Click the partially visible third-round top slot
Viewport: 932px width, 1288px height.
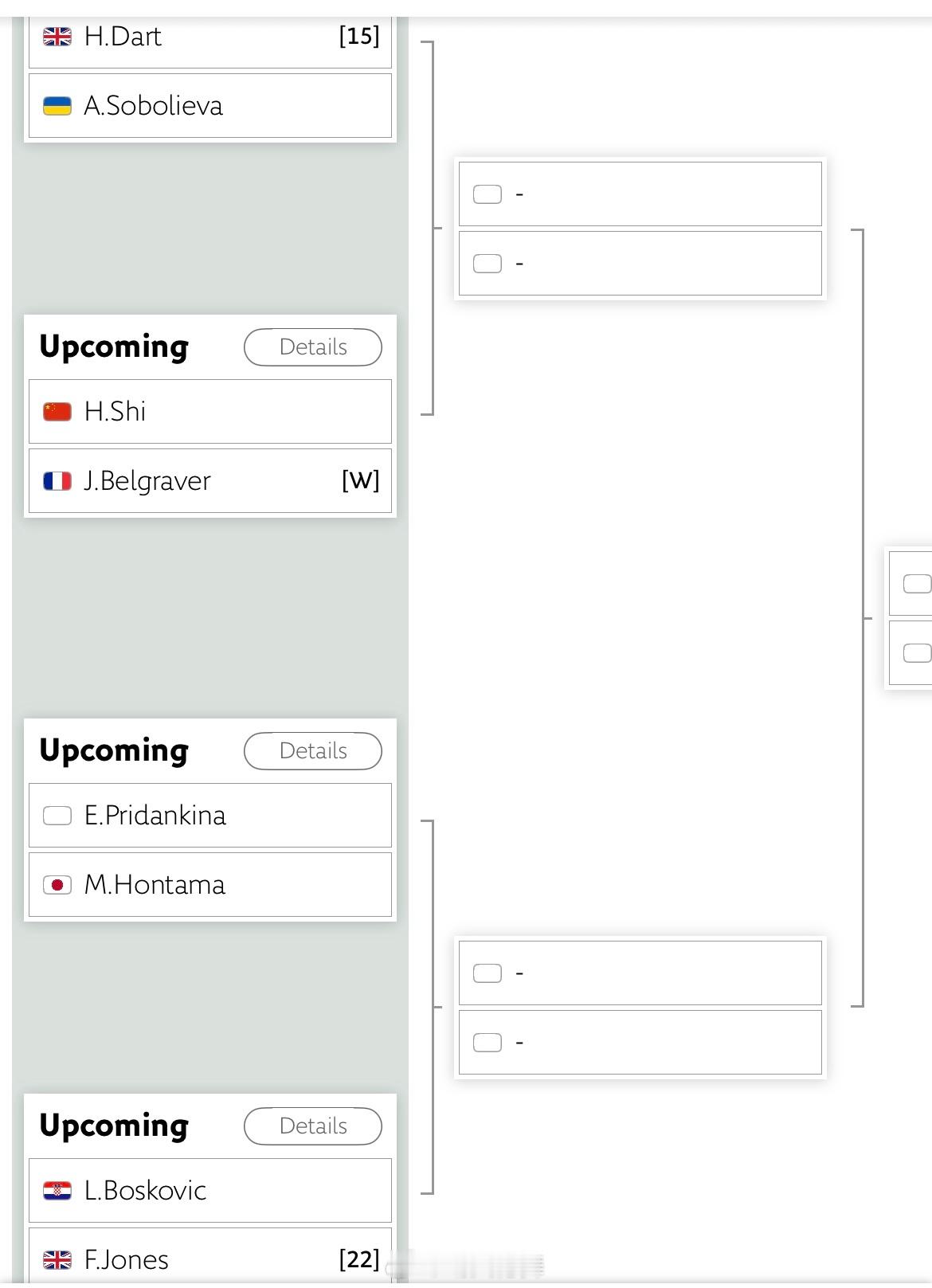tap(910, 583)
